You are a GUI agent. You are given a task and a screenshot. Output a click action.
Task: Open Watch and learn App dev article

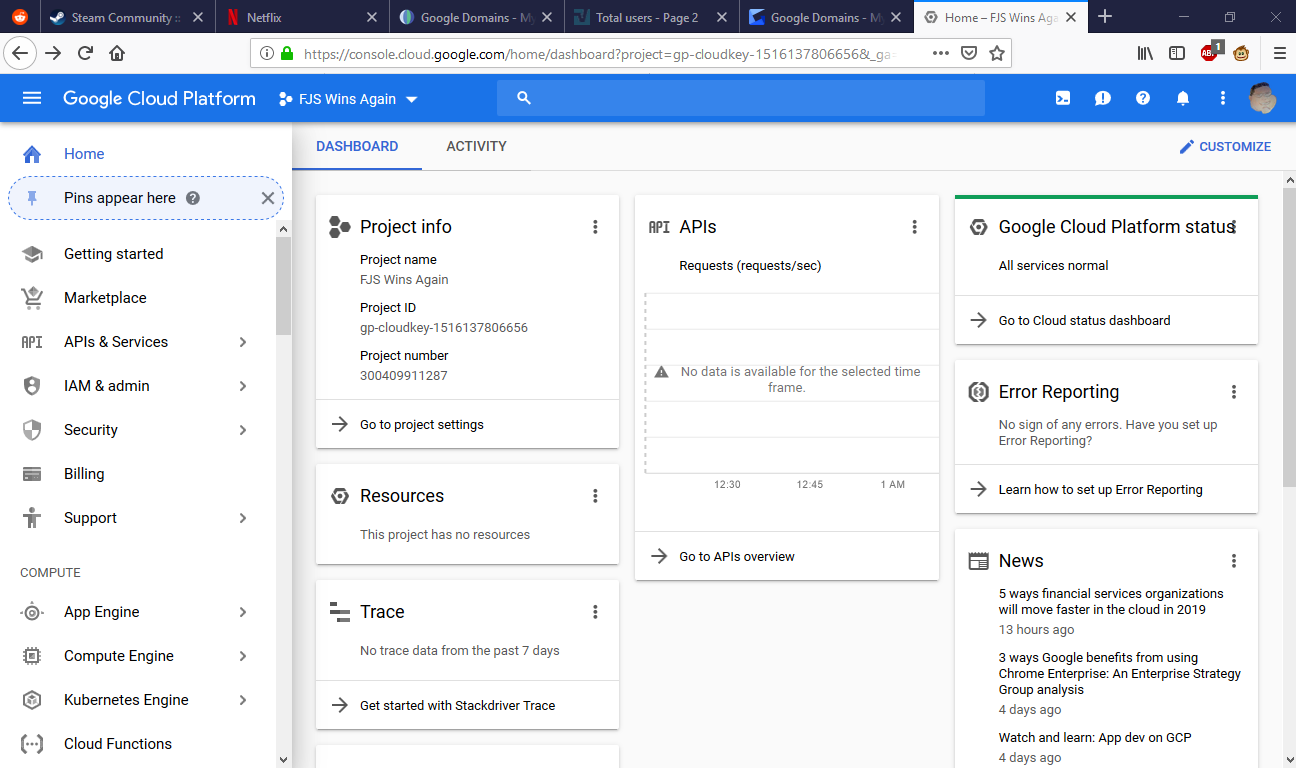pos(1095,737)
